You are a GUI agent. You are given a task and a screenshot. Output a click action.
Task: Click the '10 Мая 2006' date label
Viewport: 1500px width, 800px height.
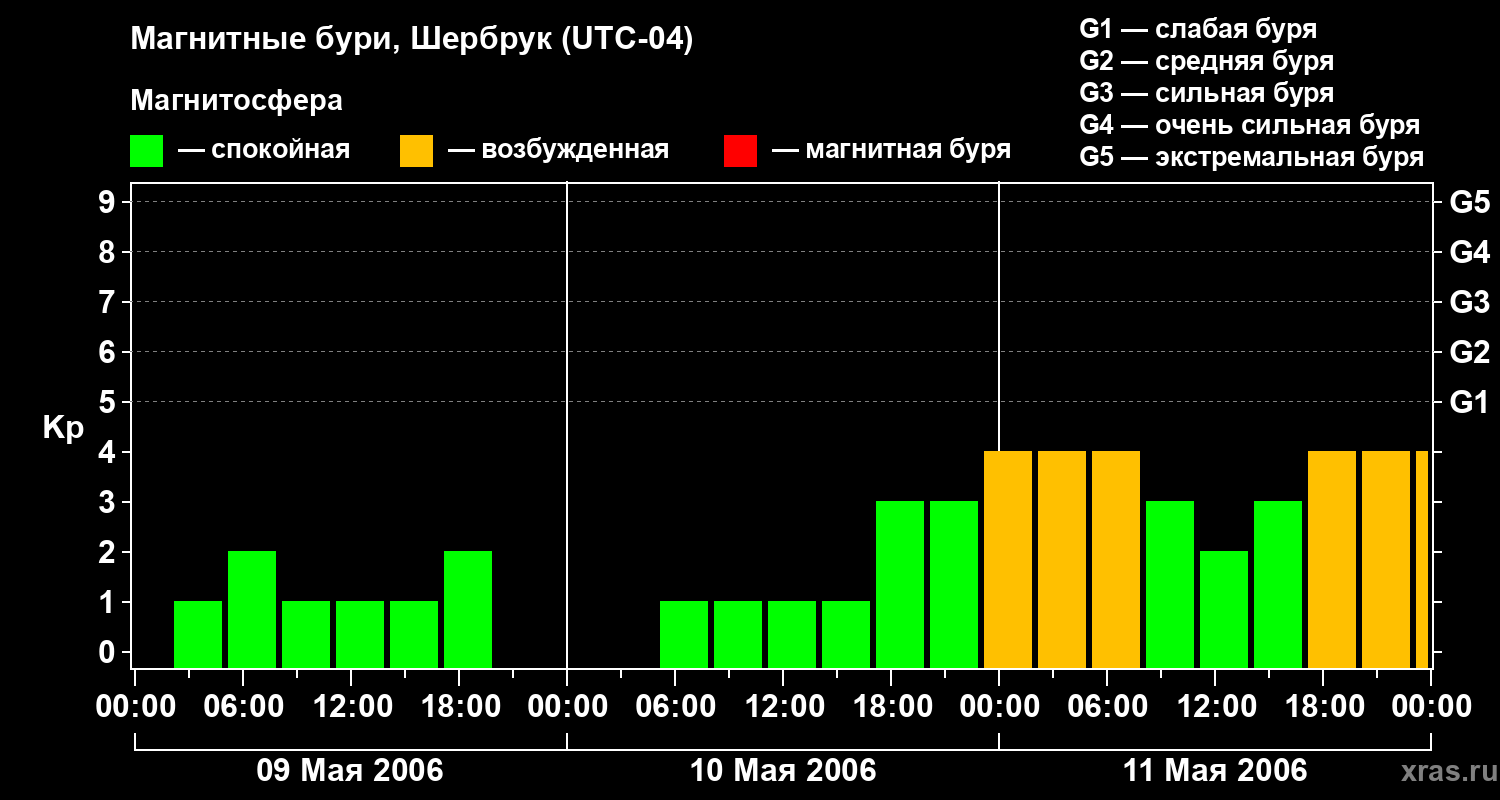coord(783,771)
